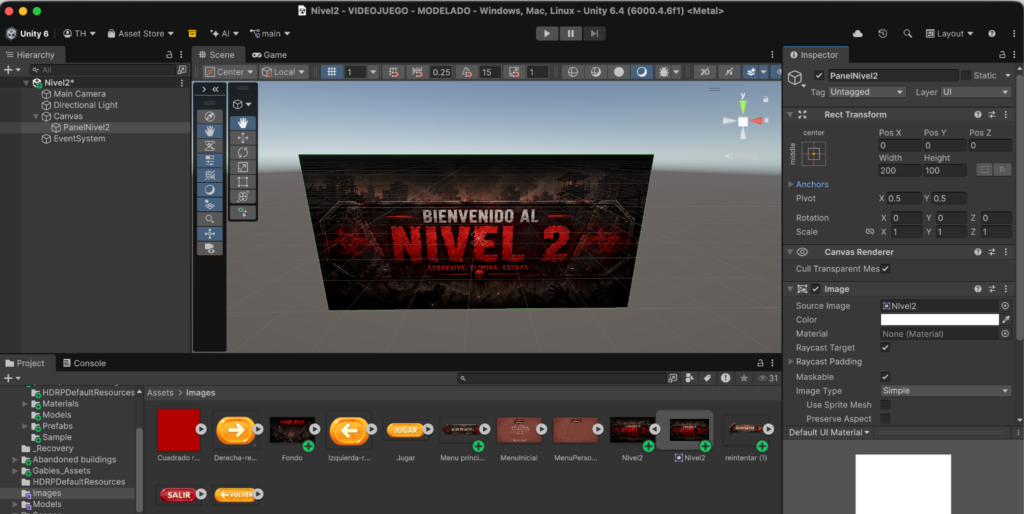This screenshot has height=514, width=1024.
Task: Open global search magnifier in top toolbar
Action: (907, 33)
